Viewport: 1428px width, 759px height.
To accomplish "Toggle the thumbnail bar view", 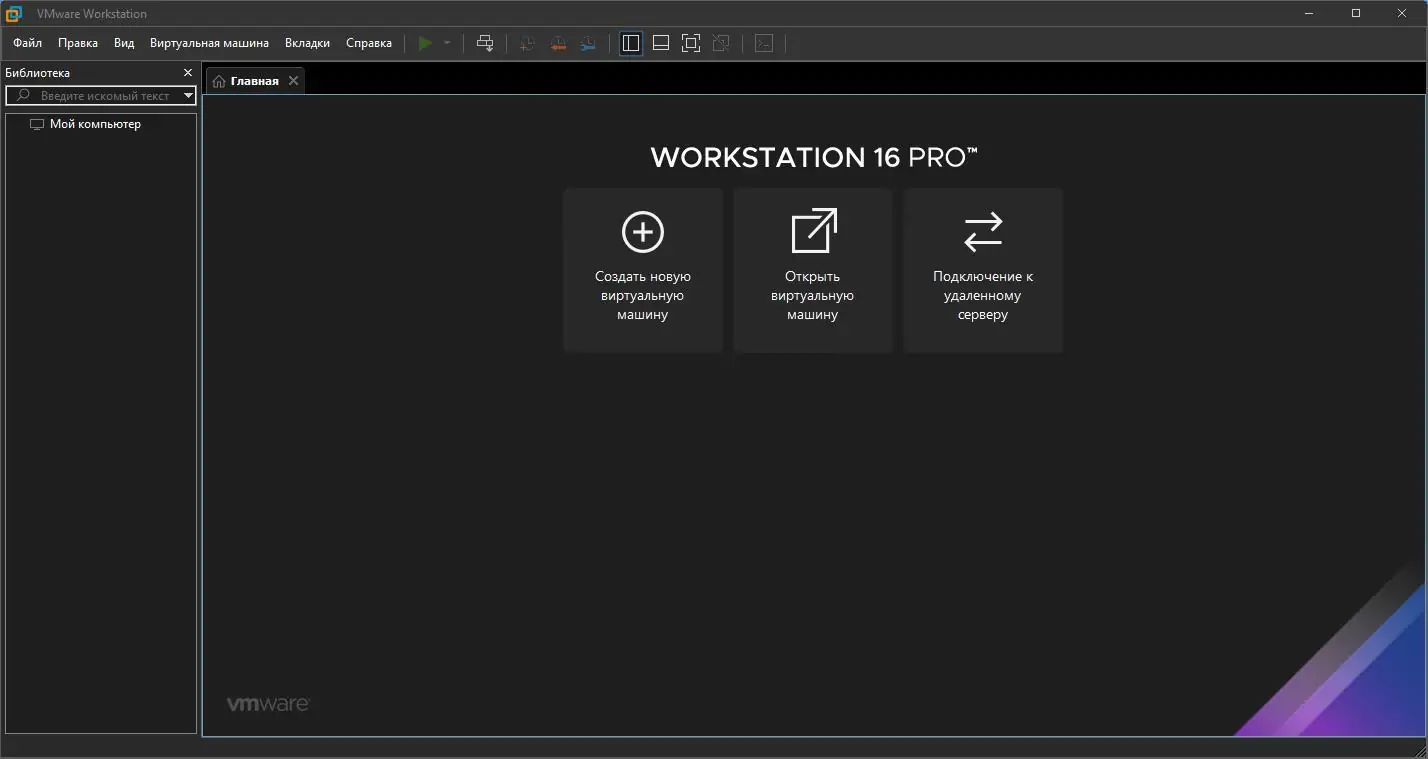I will coord(660,43).
